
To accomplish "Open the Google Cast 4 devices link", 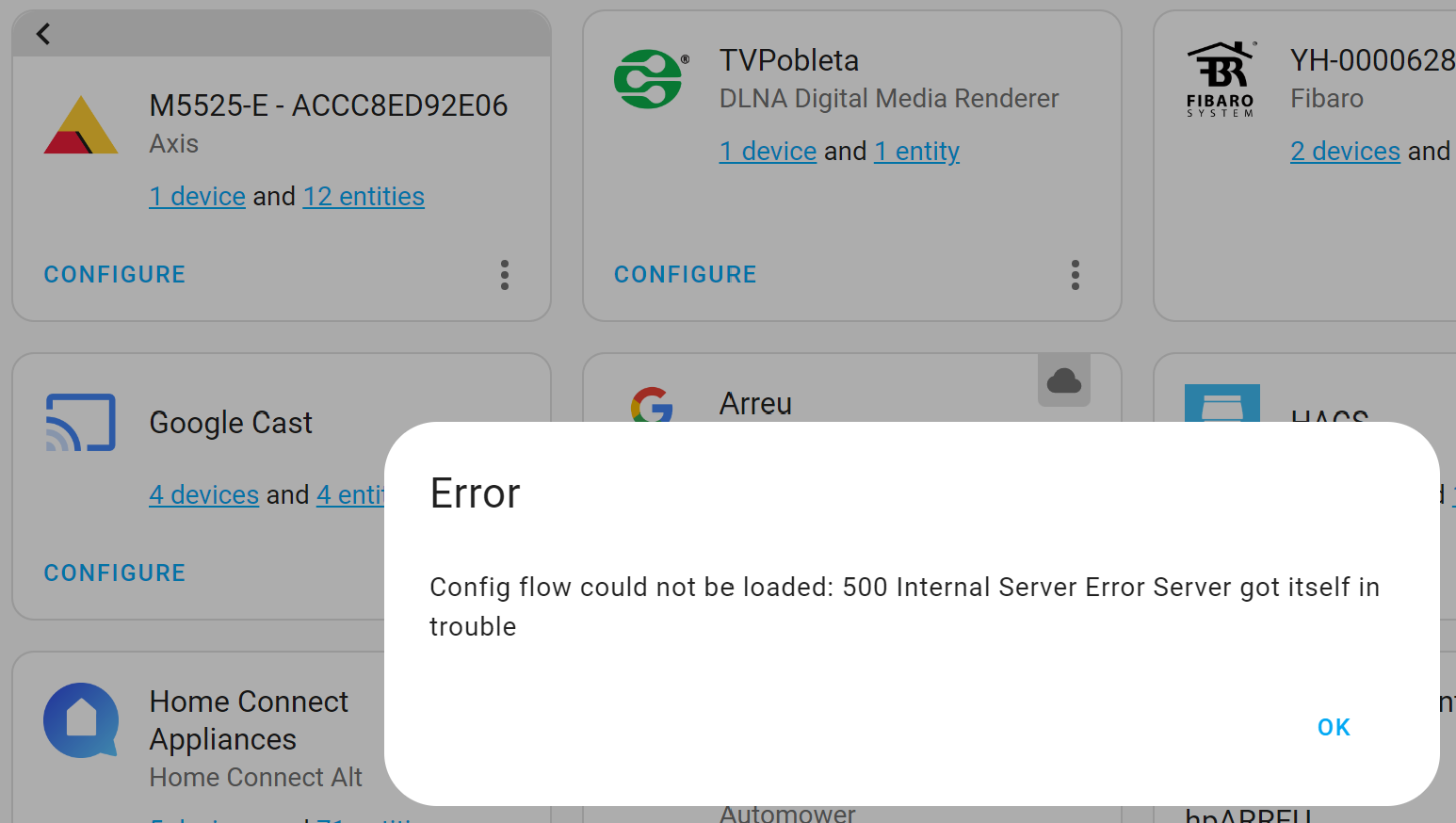I will tap(203, 494).
